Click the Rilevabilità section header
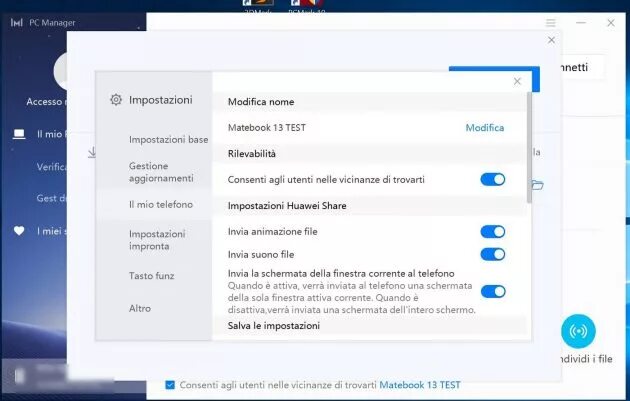 pyautogui.click(x=252, y=154)
